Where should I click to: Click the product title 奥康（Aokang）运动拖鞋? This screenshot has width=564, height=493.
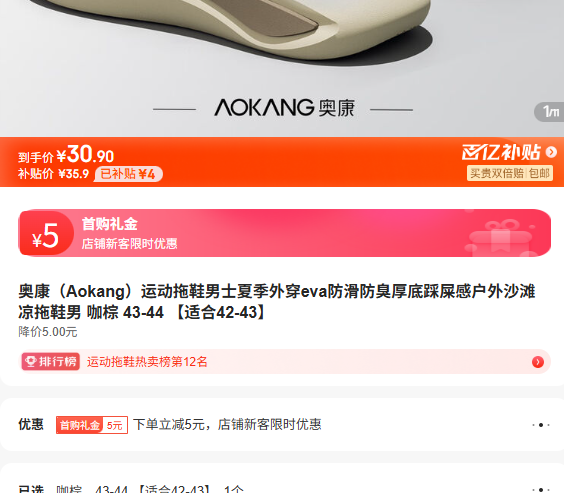pyautogui.click(x=277, y=301)
